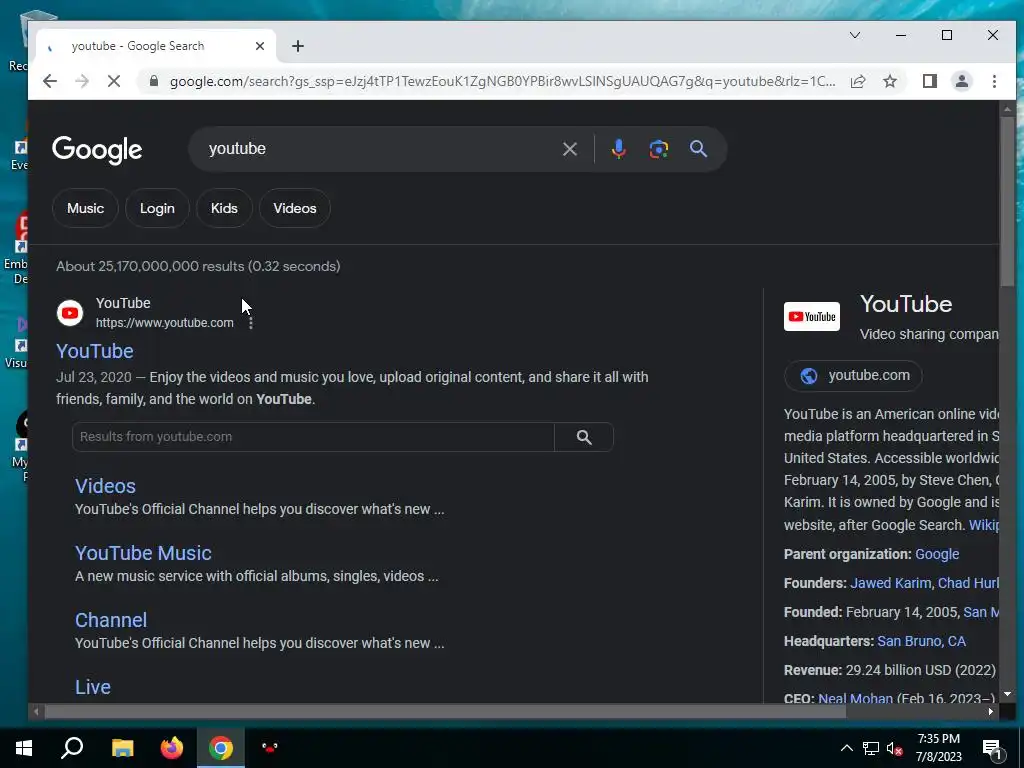
Task: Click the YouTube logo in knowledge panel
Action: 812,317
